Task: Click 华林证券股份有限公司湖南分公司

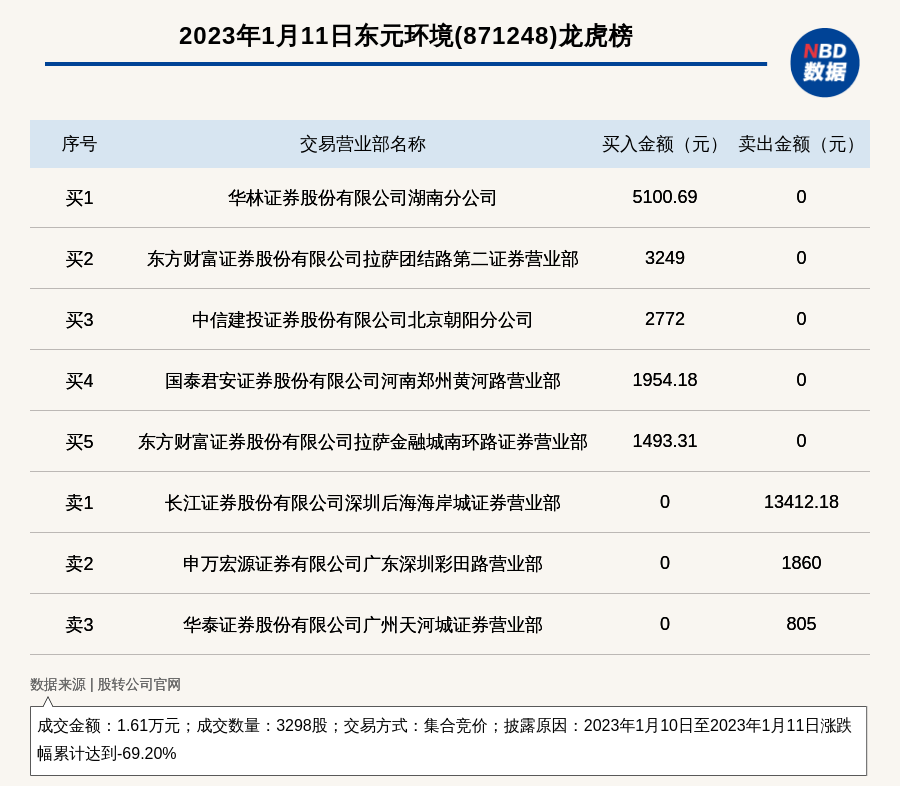Action: 363,198
